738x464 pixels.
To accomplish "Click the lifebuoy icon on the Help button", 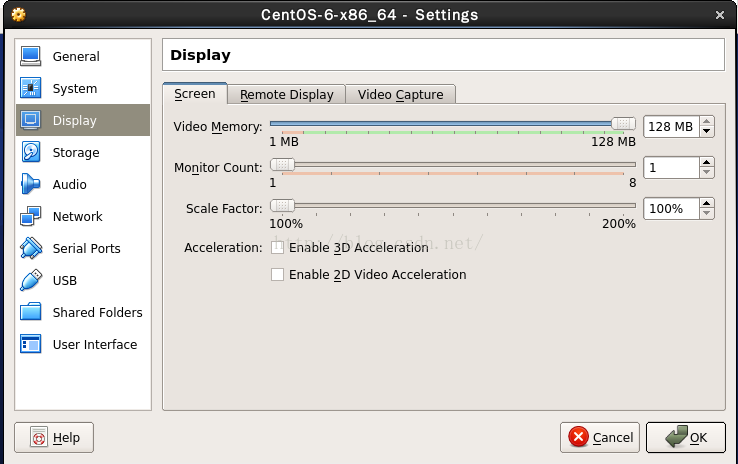I will pyautogui.click(x=39, y=437).
